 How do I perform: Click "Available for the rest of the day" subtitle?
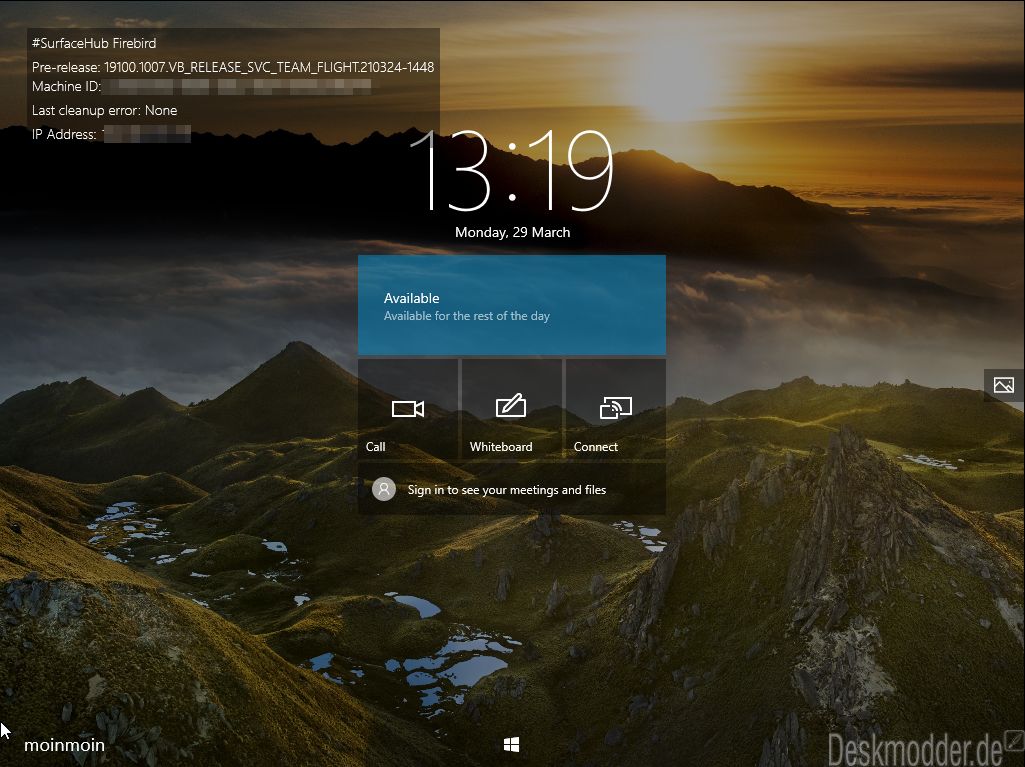(467, 316)
